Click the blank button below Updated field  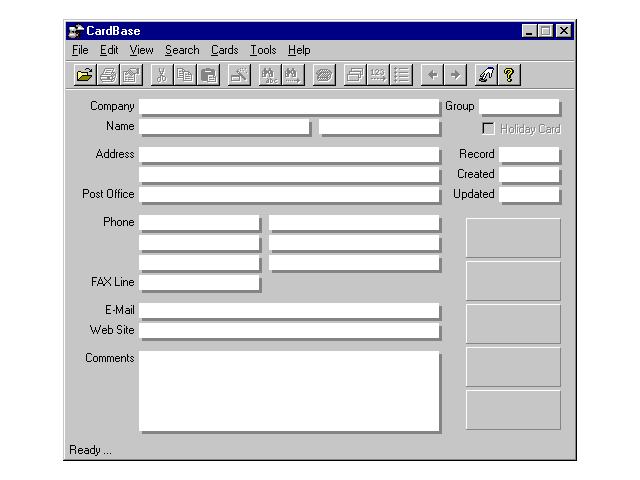[x=513, y=238]
